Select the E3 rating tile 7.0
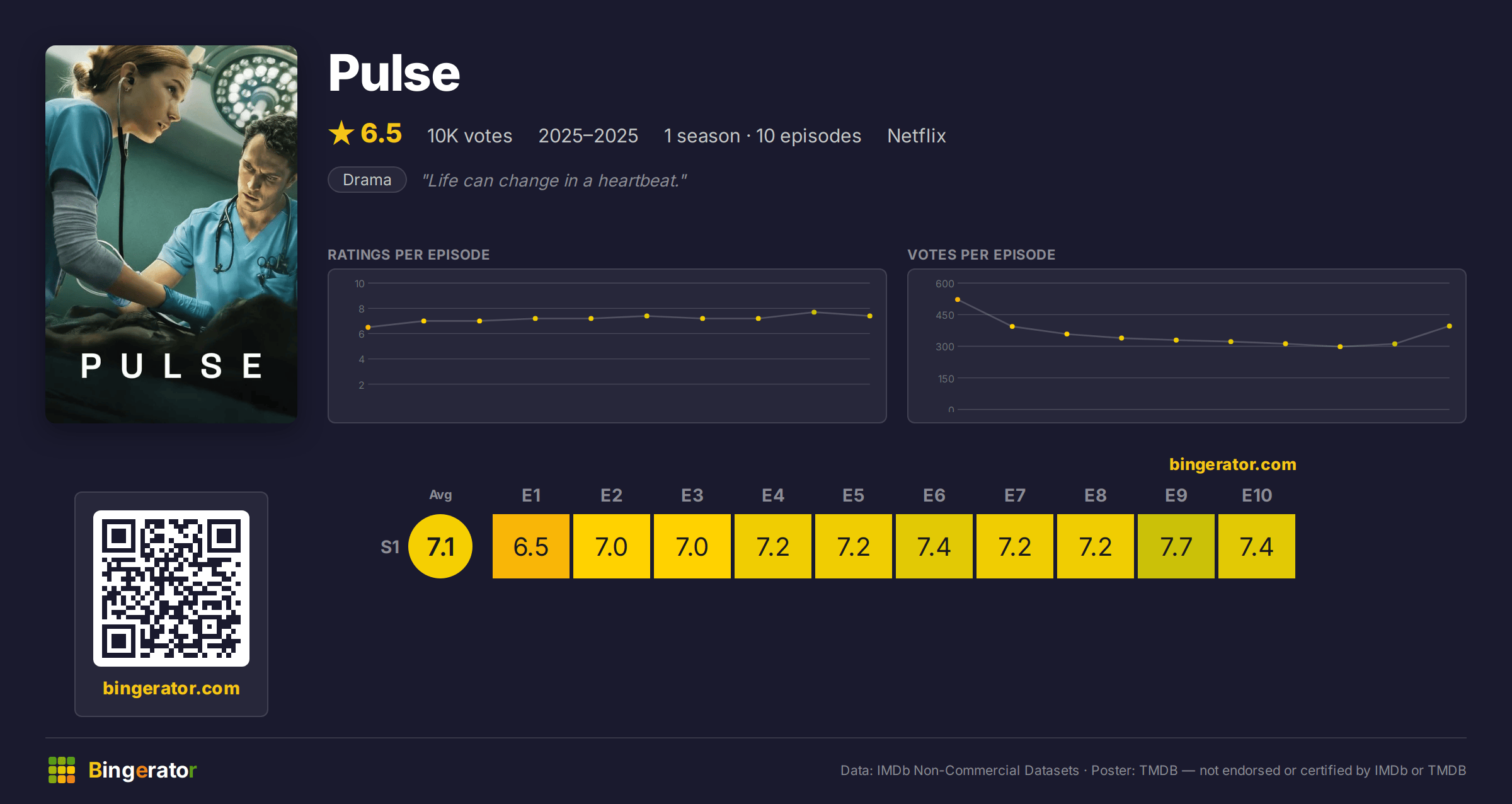1512x804 pixels. point(692,546)
